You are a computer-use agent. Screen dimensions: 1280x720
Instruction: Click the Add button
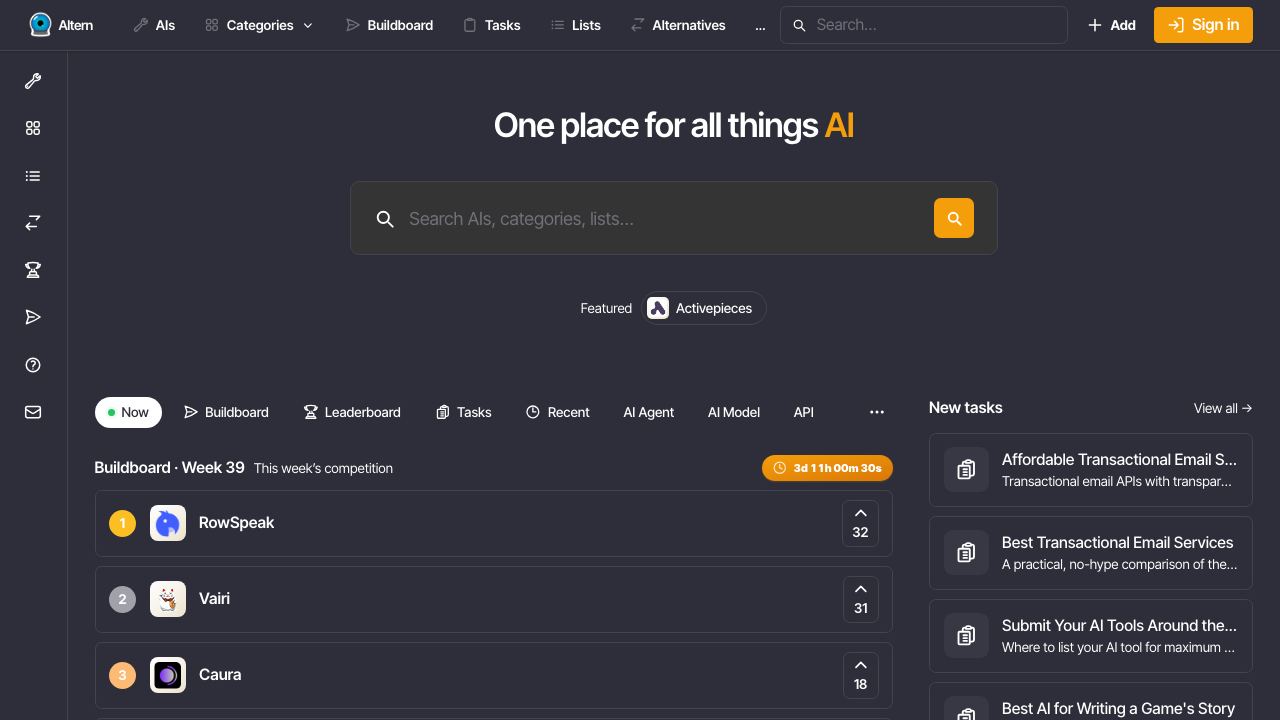1111,25
